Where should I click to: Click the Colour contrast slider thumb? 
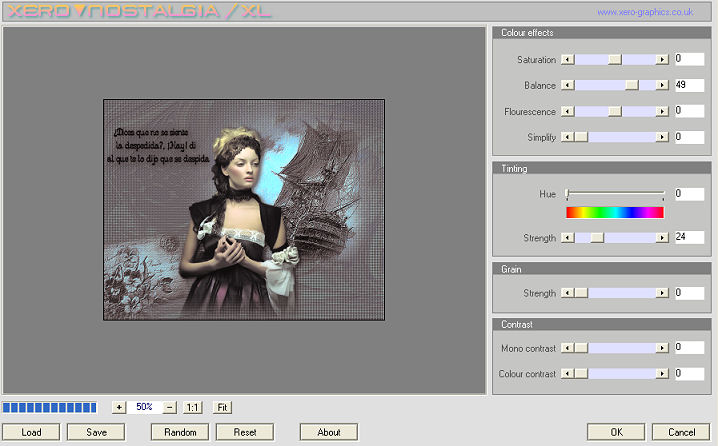click(581, 374)
